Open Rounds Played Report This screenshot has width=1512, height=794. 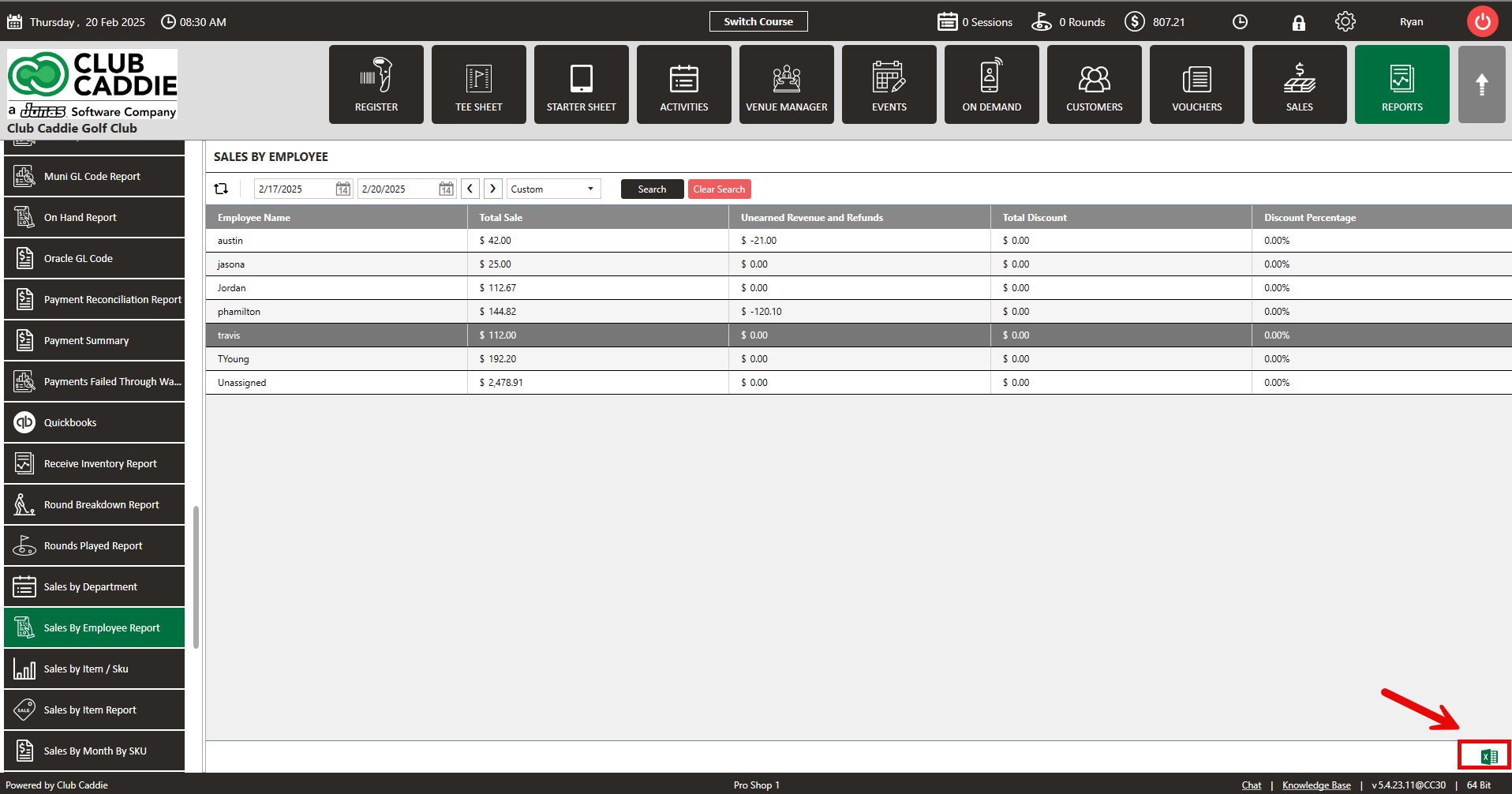[x=94, y=545]
